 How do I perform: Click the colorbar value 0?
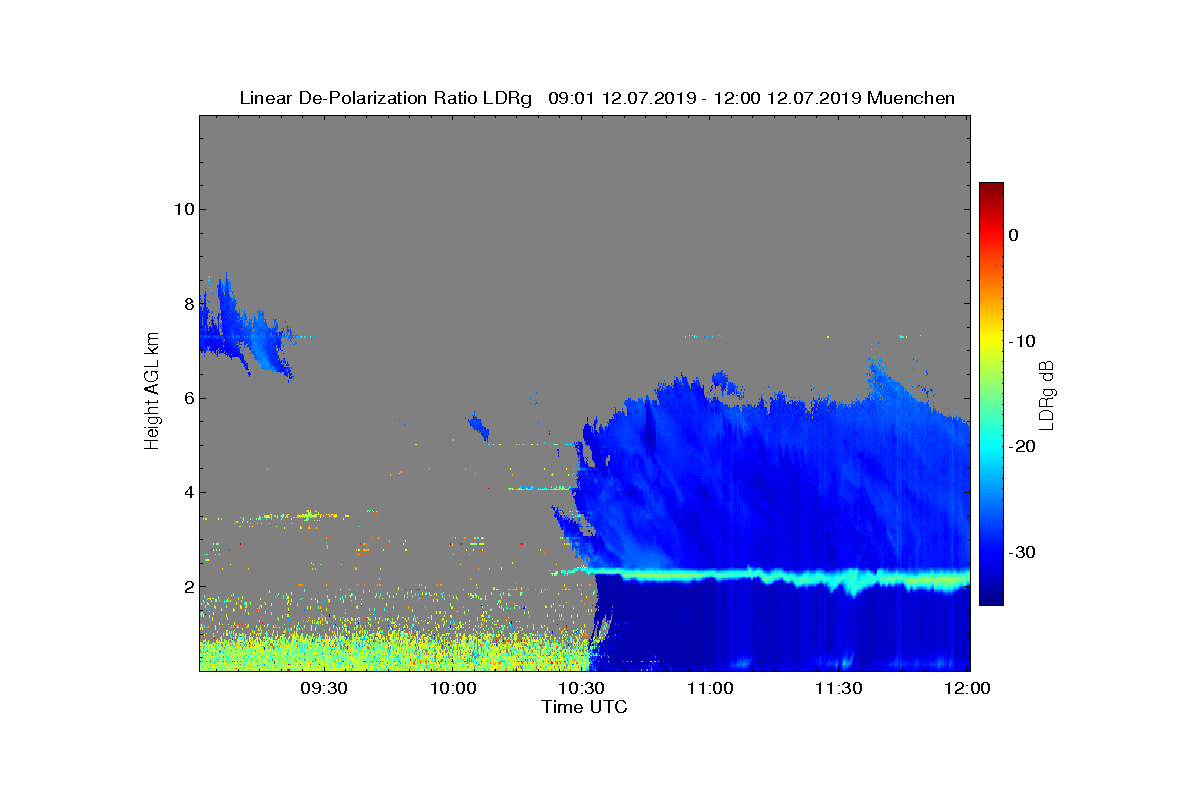(1014, 235)
